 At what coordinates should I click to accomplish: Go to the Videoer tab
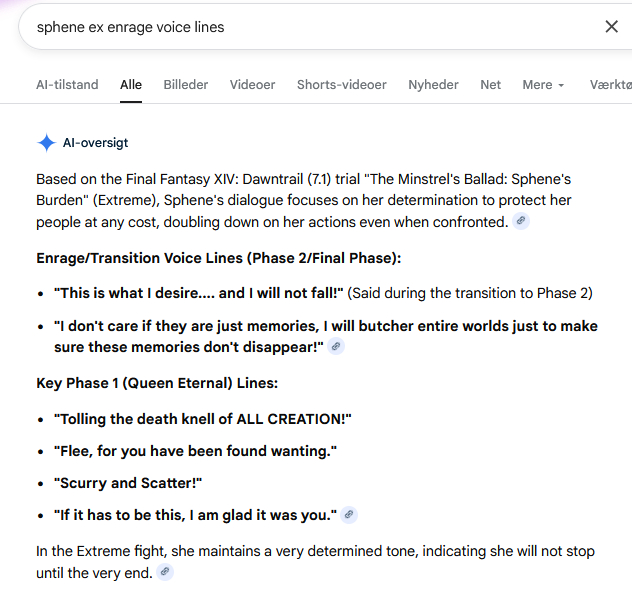pyautogui.click(x=252, y=85)
